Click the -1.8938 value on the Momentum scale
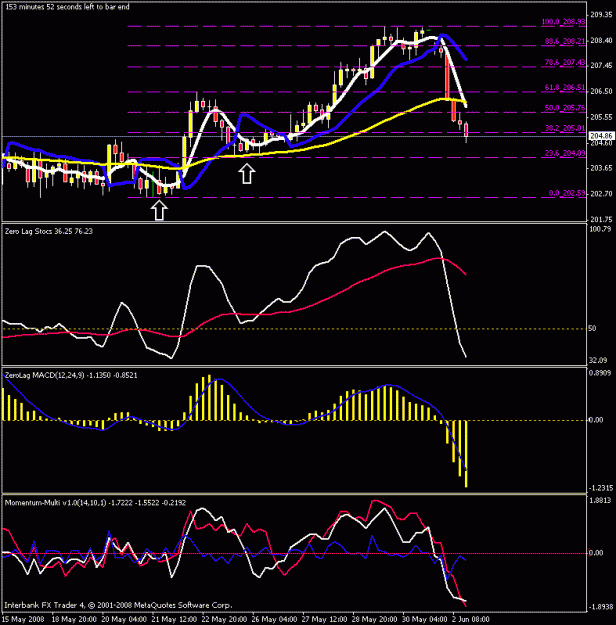 click(600, 606)
